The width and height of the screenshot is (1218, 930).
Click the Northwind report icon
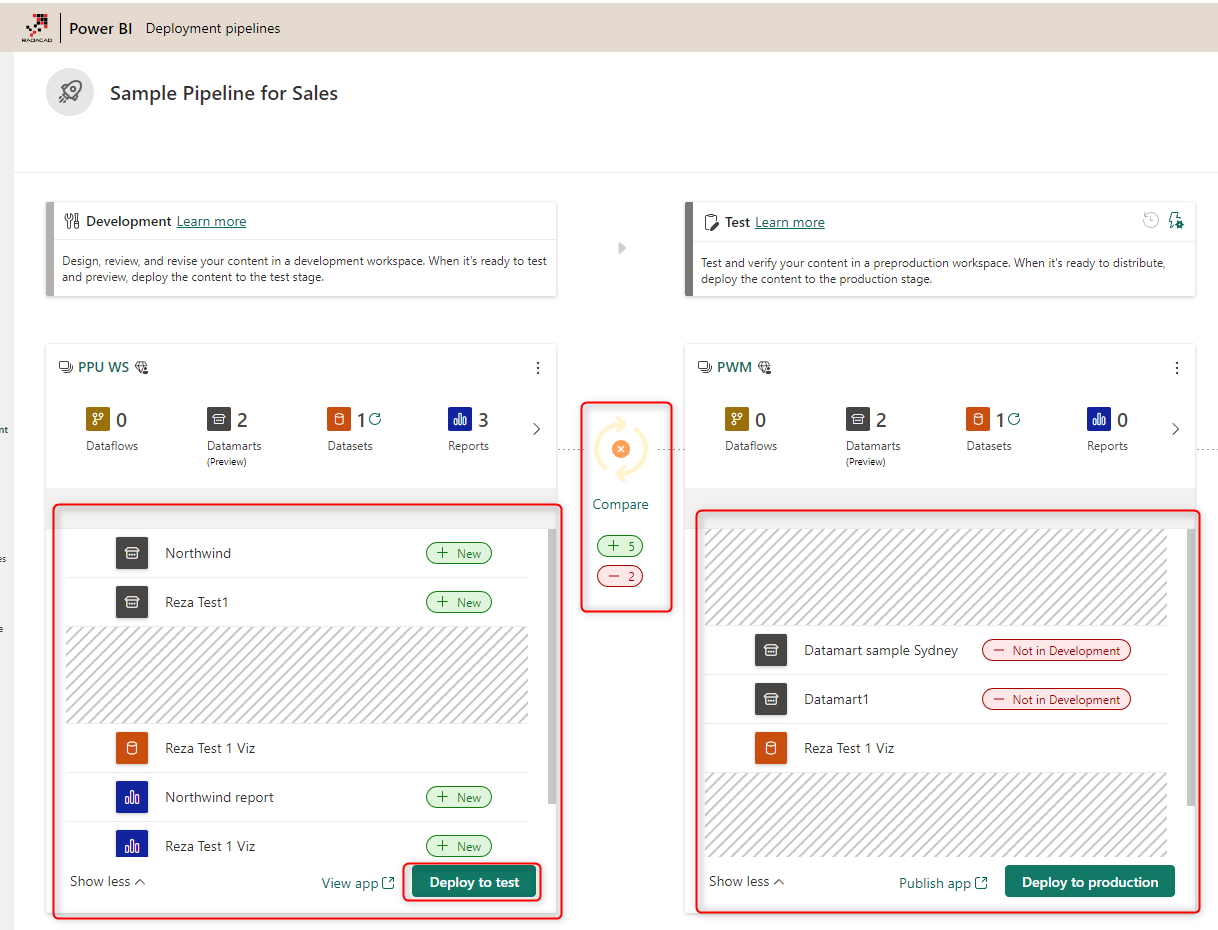pyautogui.click(x=132, y=797)
